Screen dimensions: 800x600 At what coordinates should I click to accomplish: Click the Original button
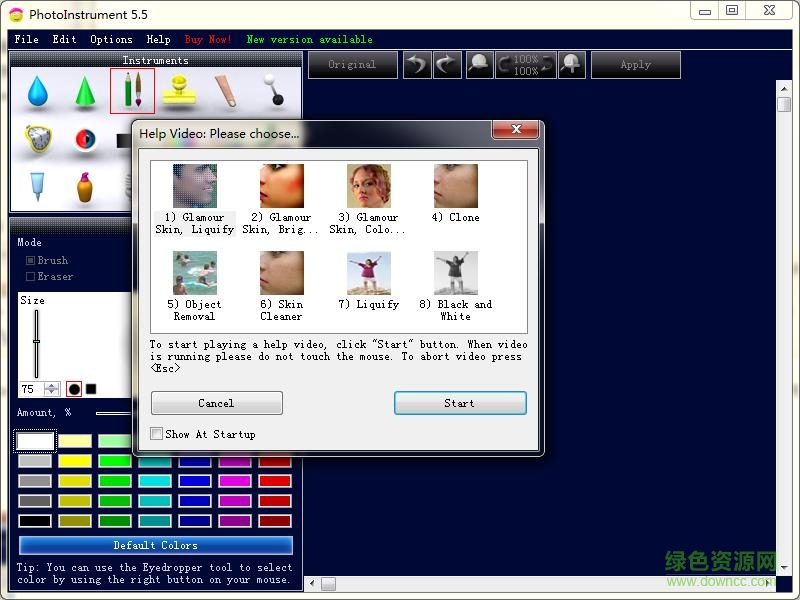pyautogui.click(x=353, y=65)
